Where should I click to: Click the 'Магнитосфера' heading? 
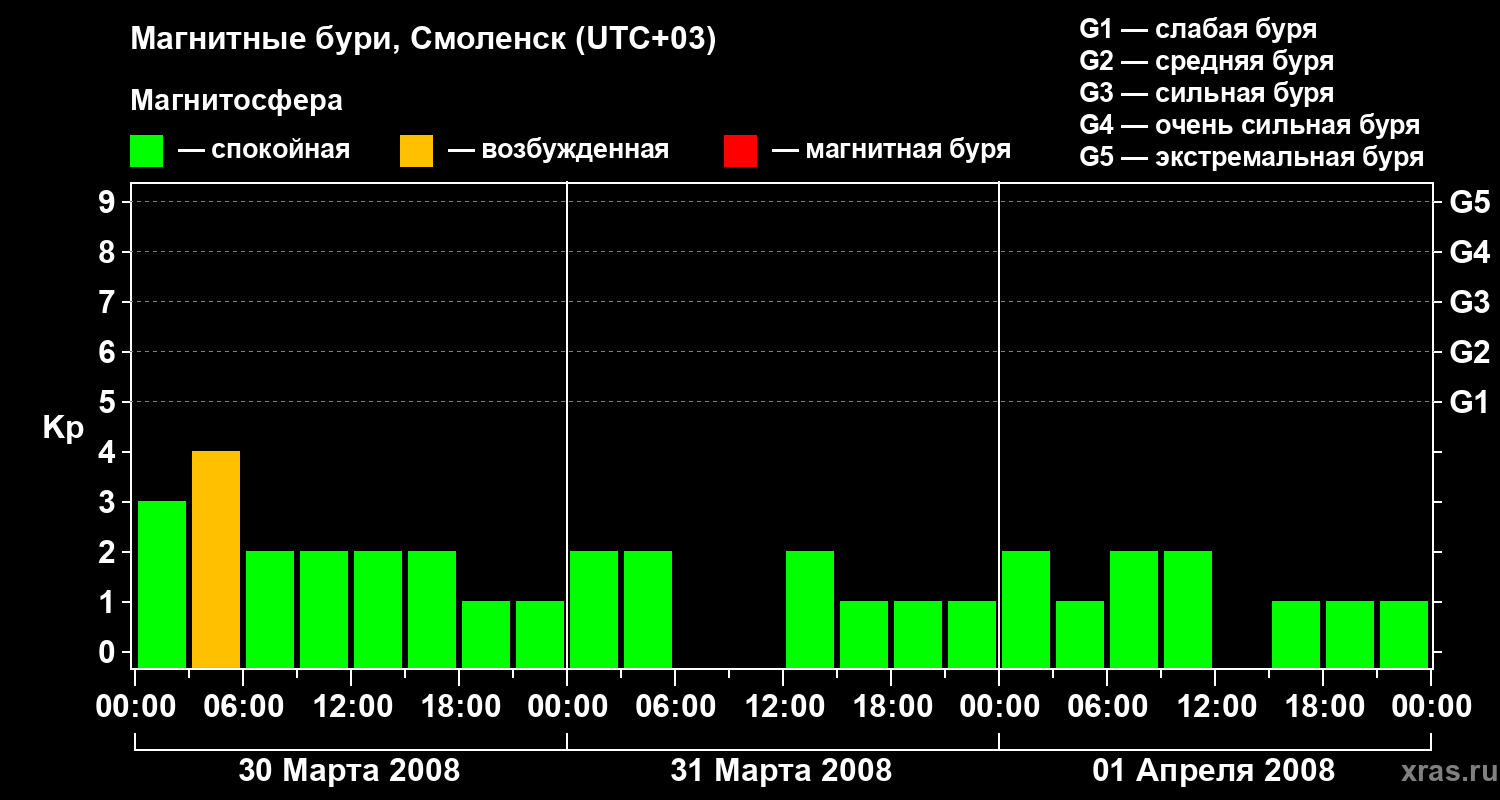pyautogui.click(x=236, y=101)
